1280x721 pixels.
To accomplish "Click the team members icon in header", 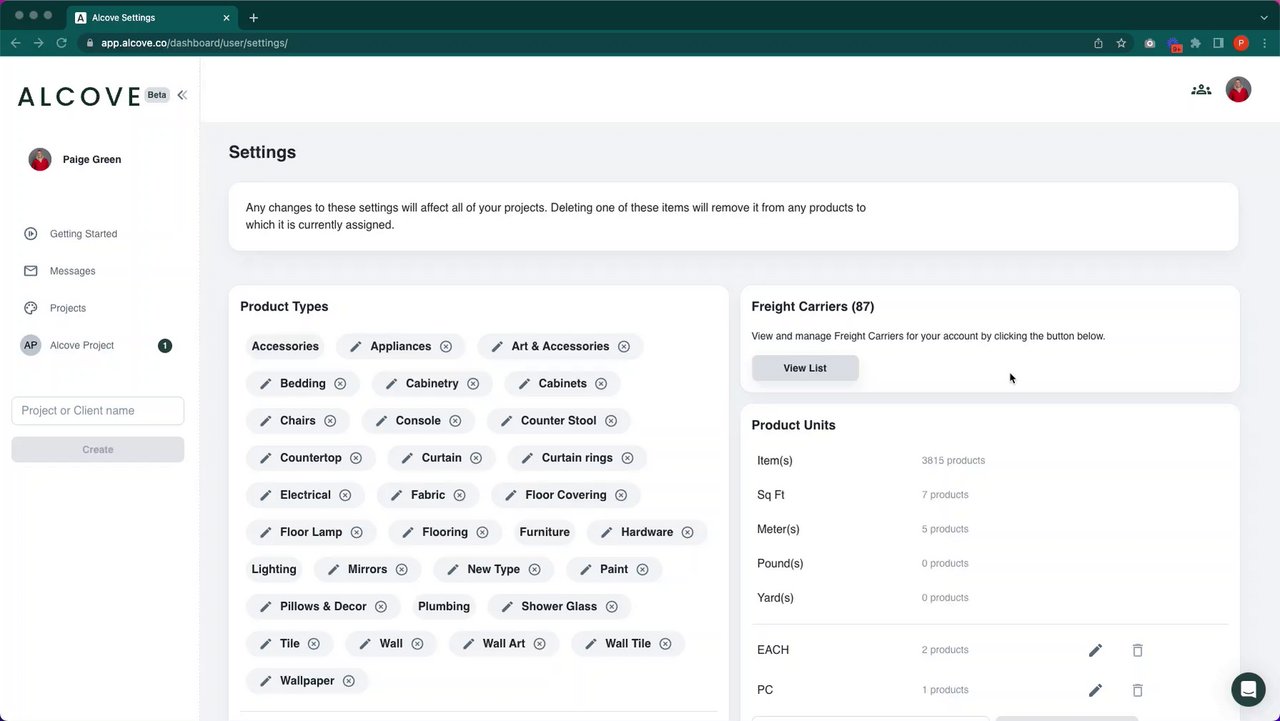I will [1201, 90].
